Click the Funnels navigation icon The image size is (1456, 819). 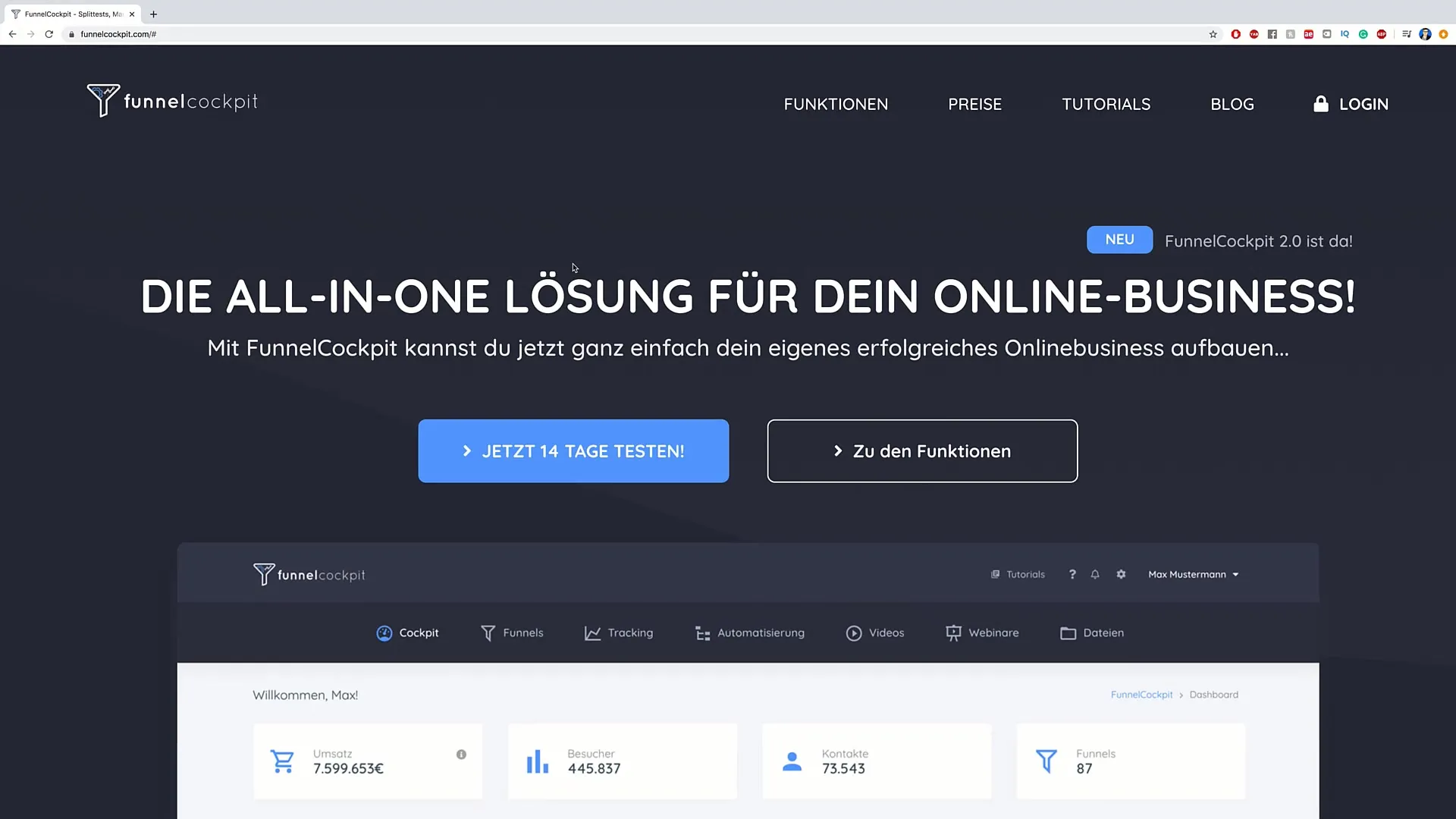(x=488, y=632)
